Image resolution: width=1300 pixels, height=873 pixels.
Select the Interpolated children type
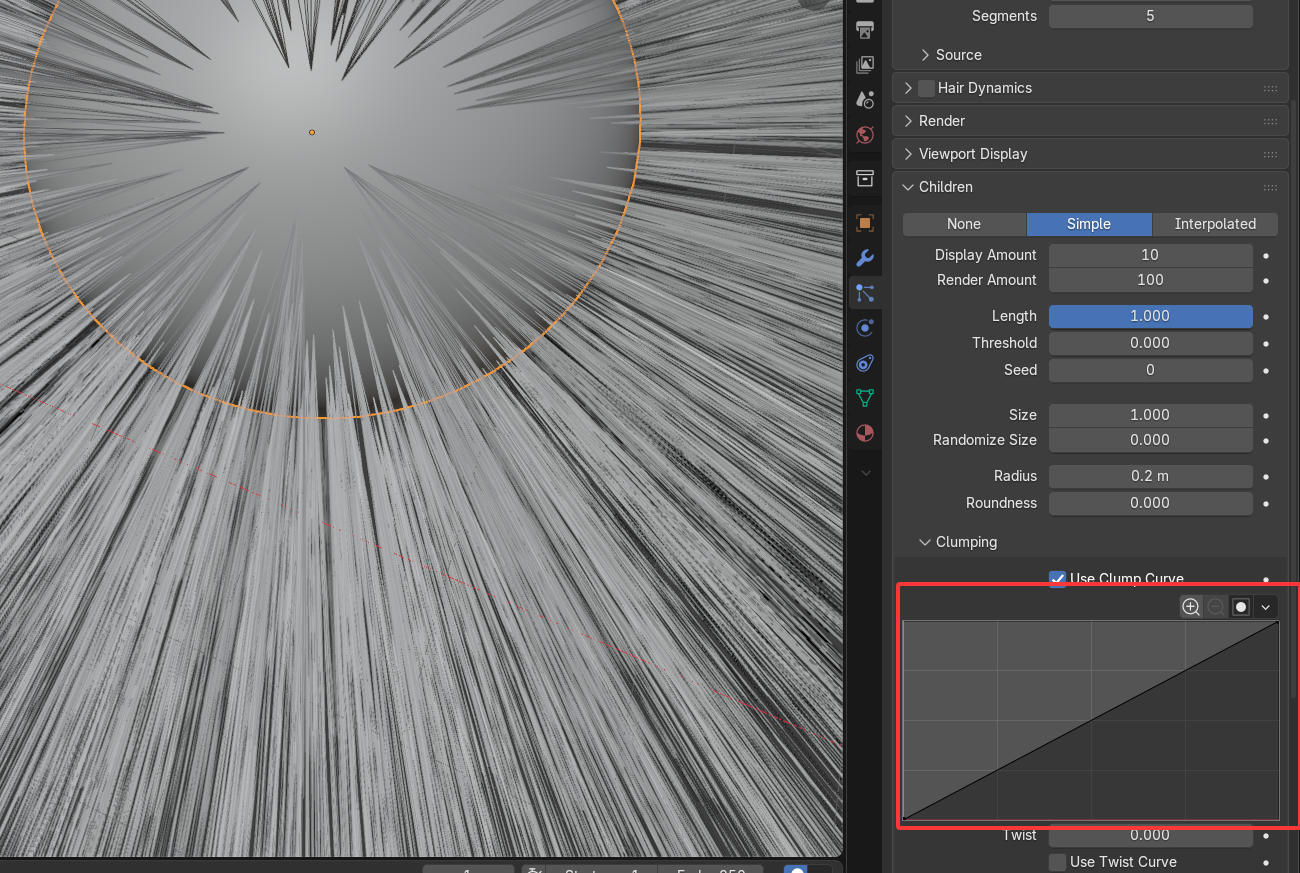[x=1215, y=224]
